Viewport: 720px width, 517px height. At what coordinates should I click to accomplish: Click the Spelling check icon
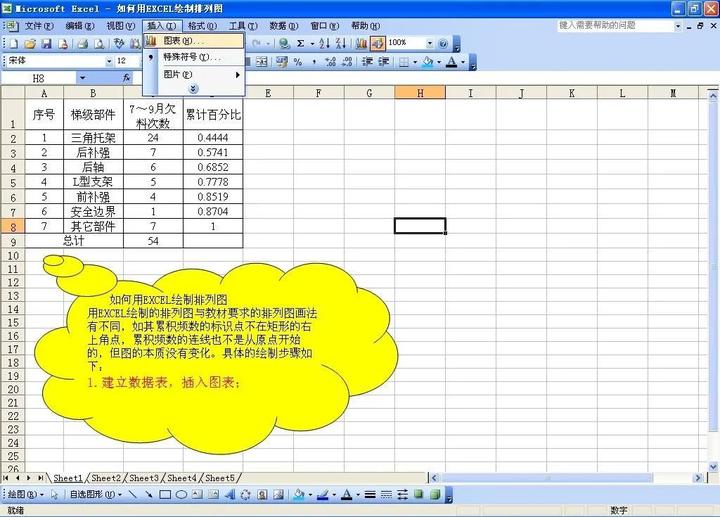tap(119, 44)
